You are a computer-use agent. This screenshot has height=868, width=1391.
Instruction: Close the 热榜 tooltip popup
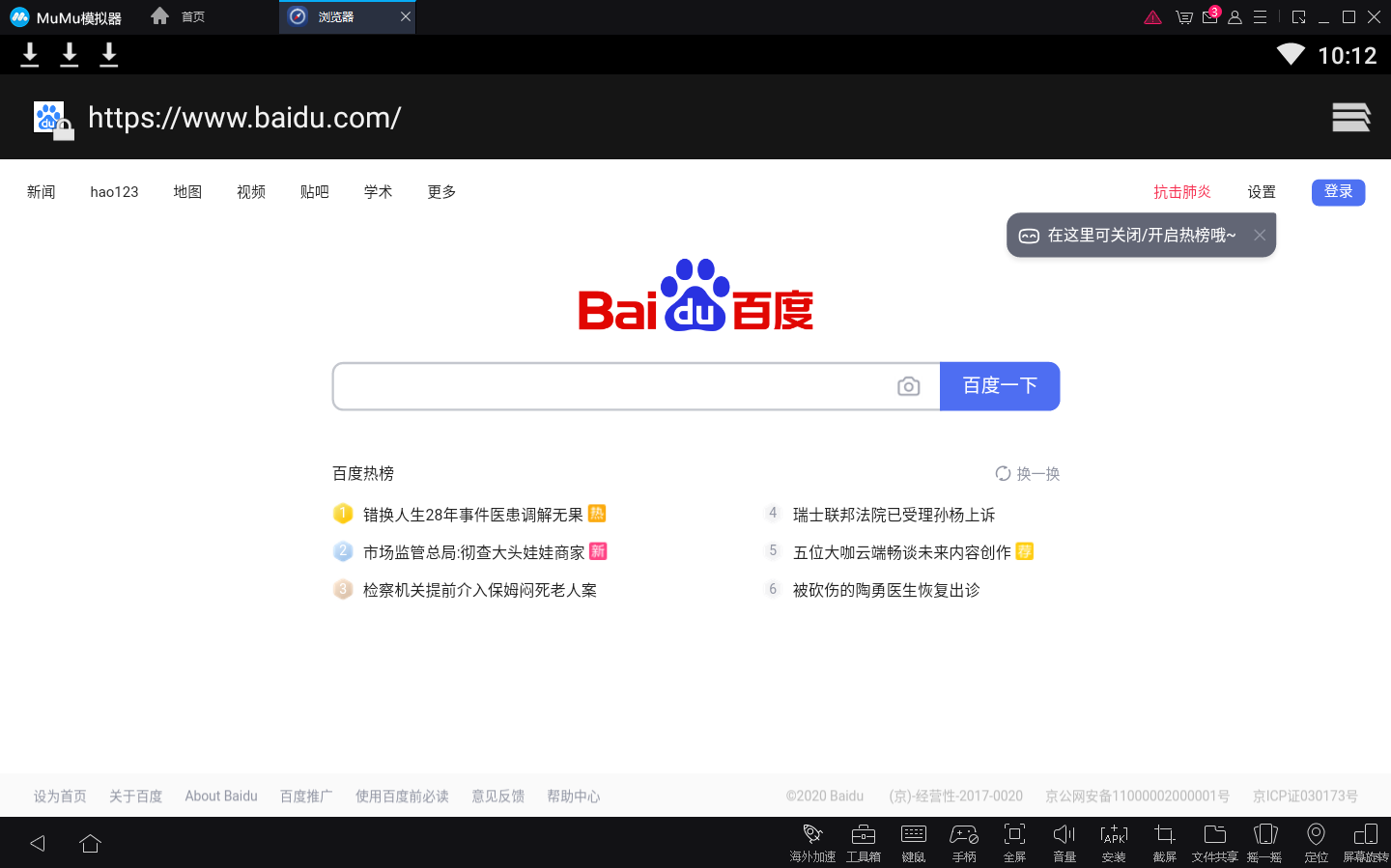click(1260, 235)
